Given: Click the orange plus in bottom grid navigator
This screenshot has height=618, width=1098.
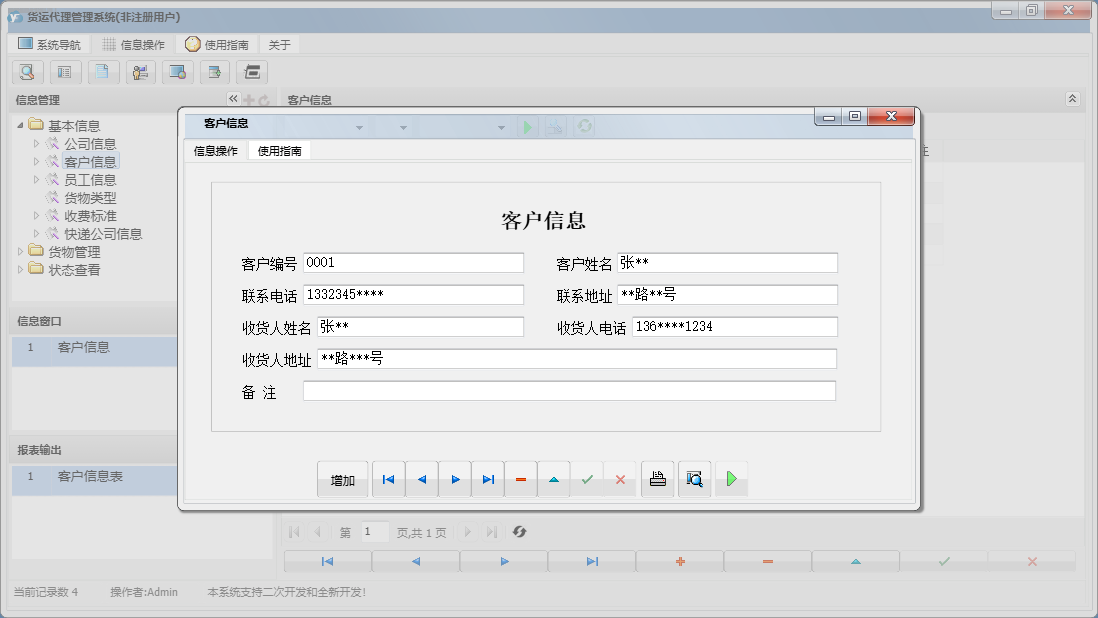Looking at the screenshot, I should [680, 562].
